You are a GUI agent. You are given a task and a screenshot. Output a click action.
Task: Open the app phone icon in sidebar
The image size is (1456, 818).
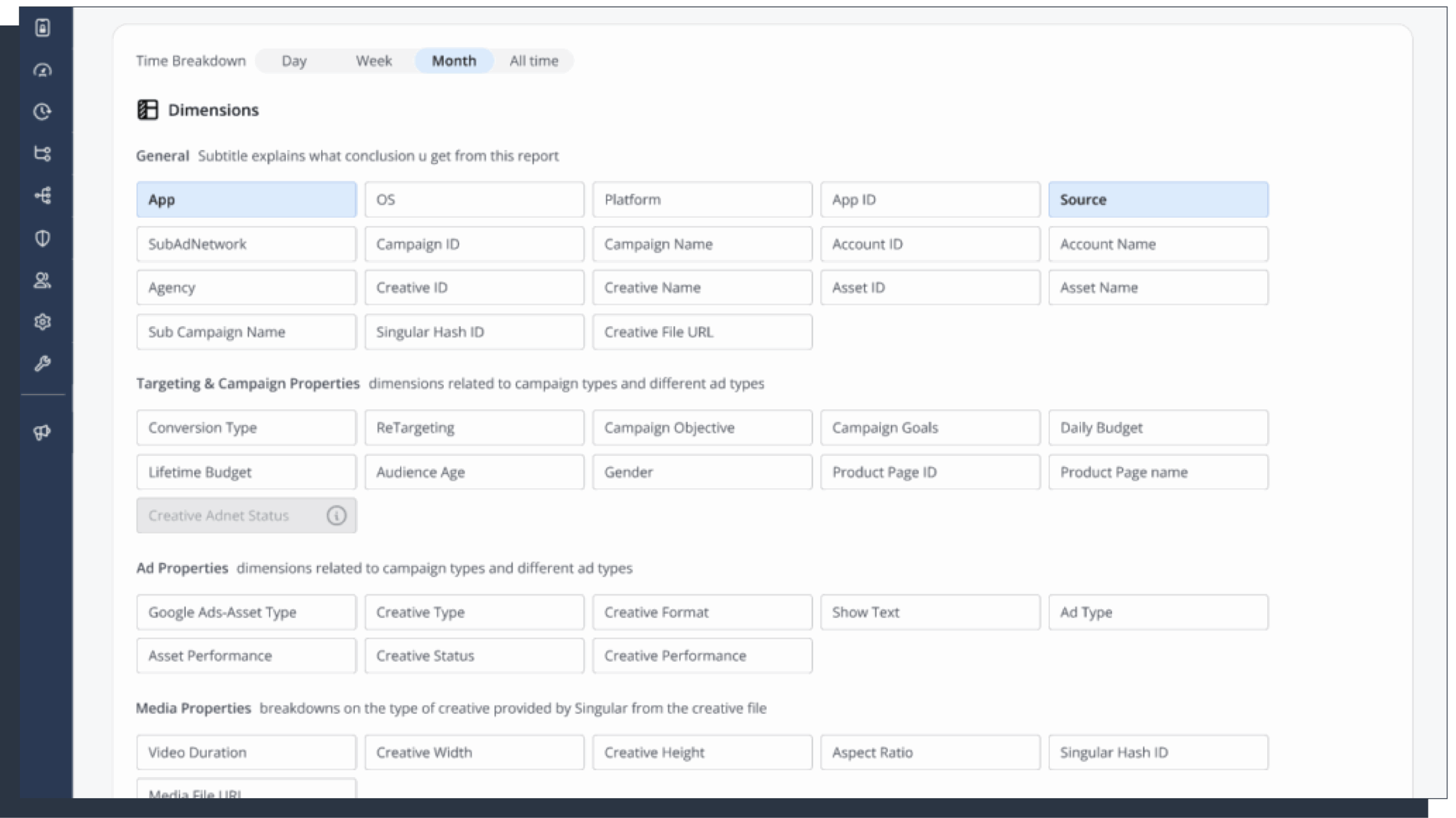[x=43, y=27]
